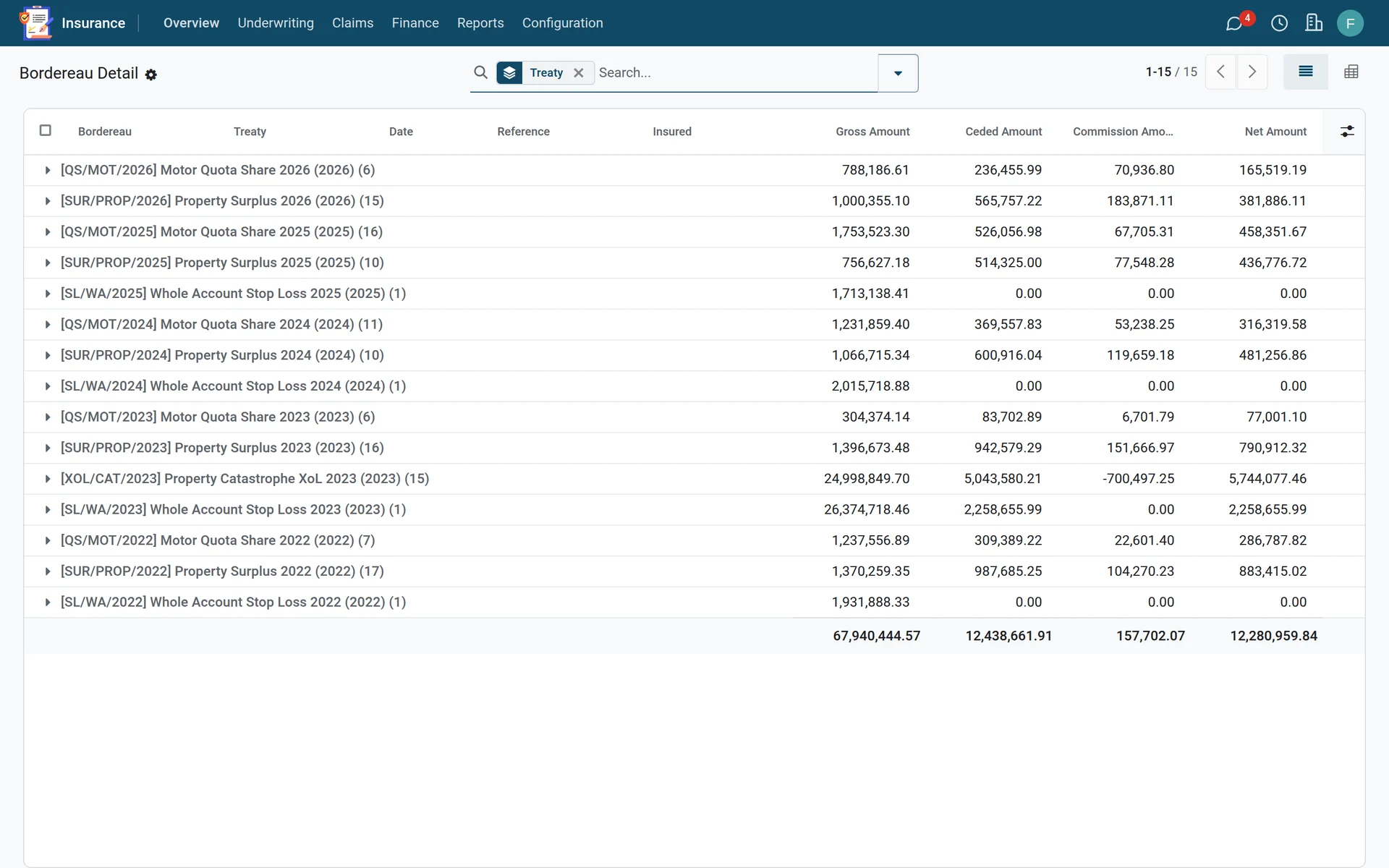Open the Reports menu

(480, 23)
